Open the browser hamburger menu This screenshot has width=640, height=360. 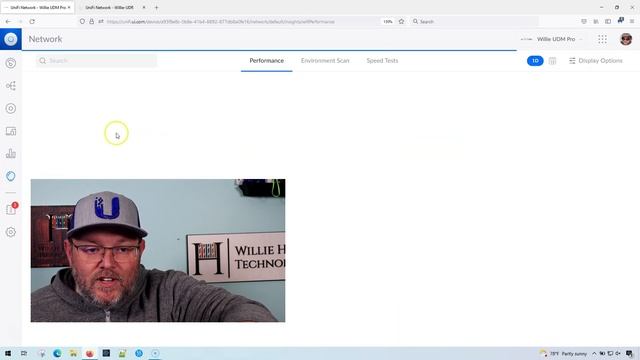click(632, 22)
